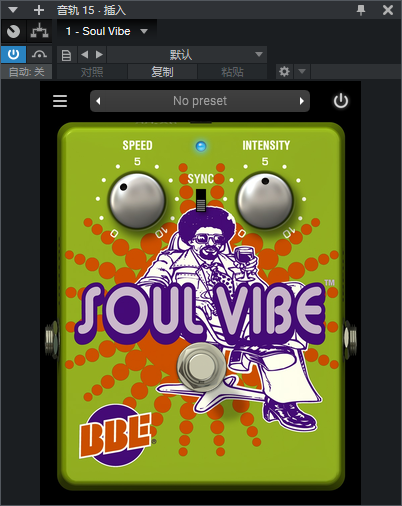This screenshot has height=506, width=402.
Task: Toggle the bypass arc icon
Action: (39, 54)
